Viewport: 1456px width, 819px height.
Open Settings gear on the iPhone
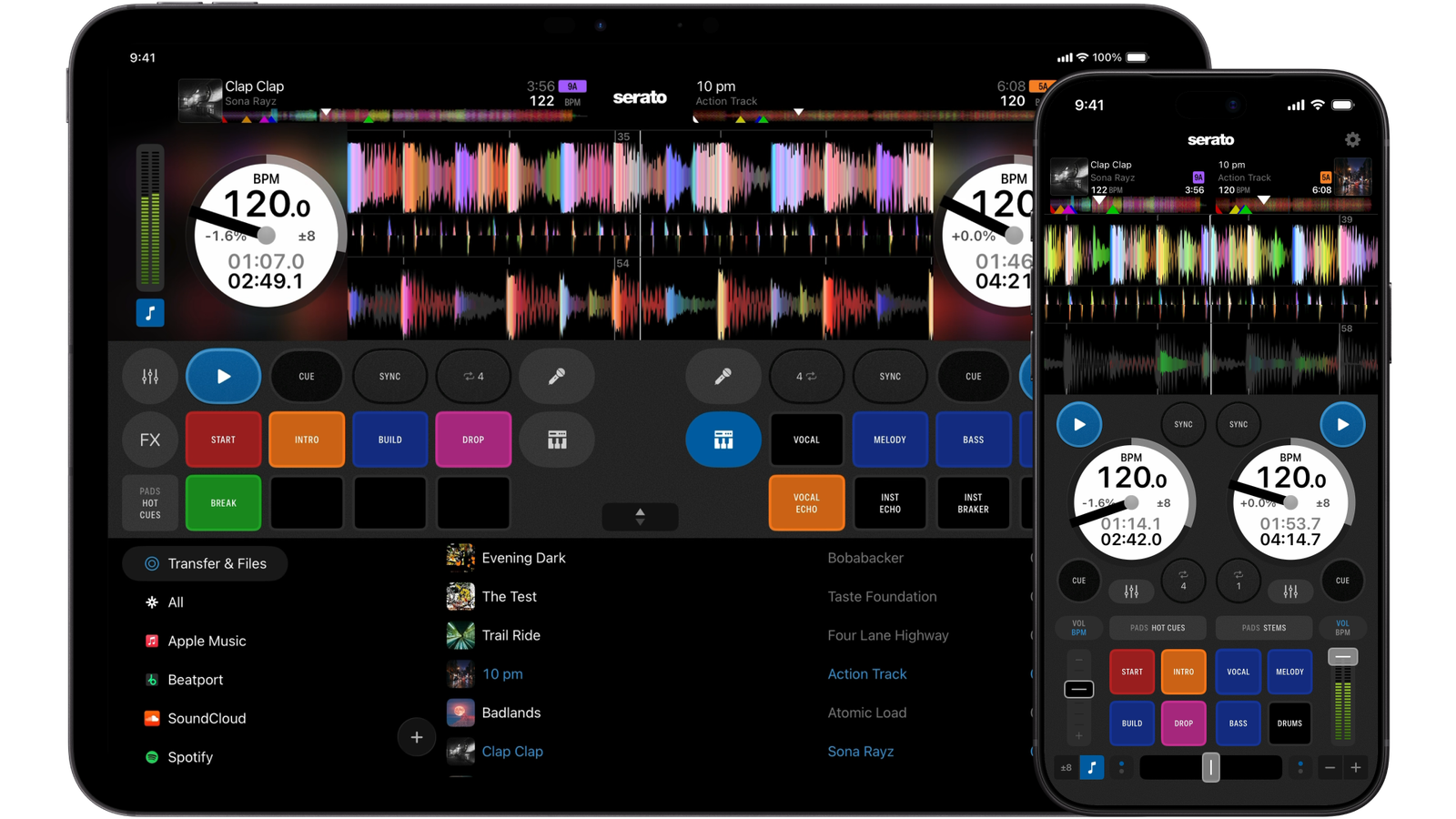coord(1352,139)
